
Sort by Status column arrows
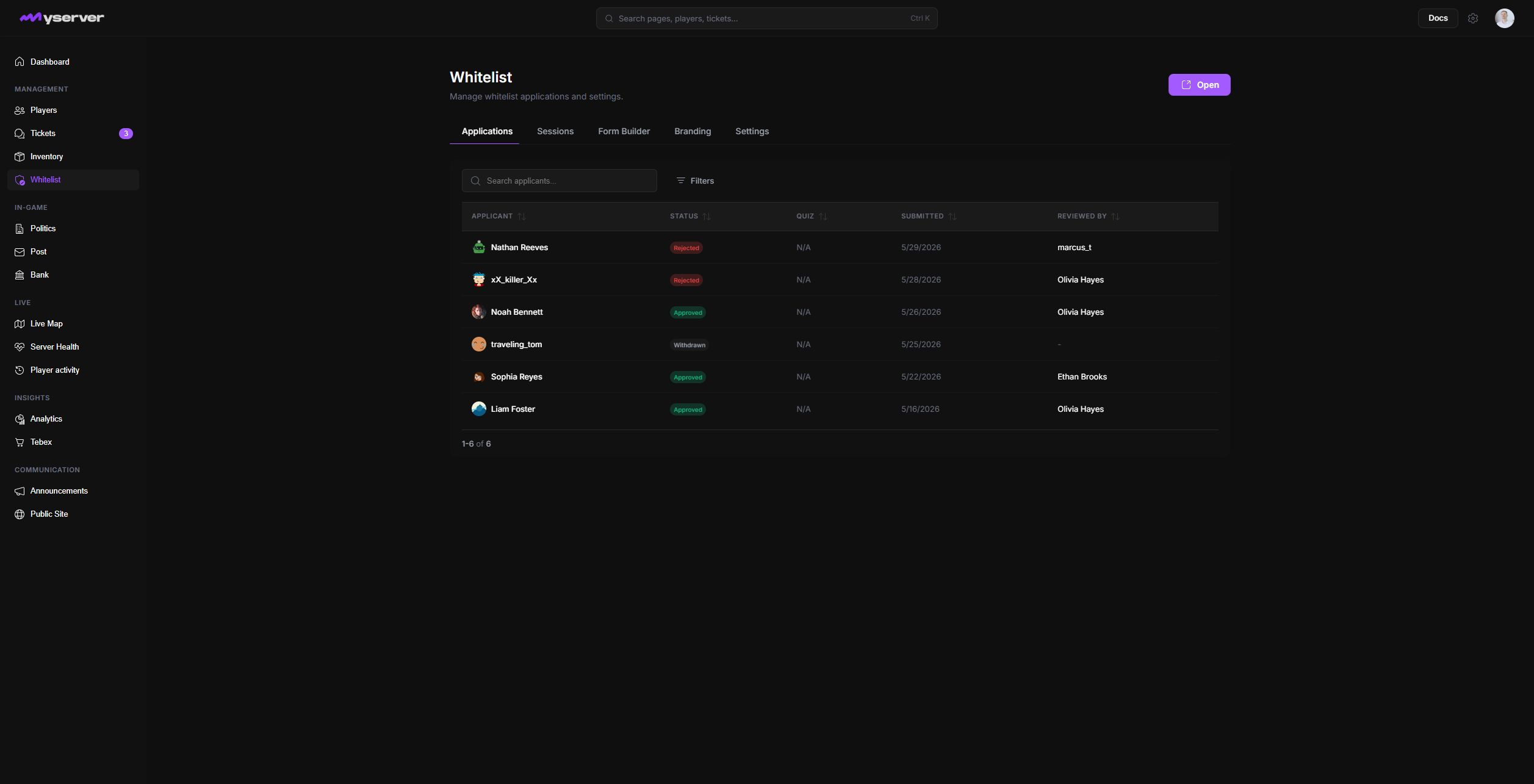click(707, 217)
